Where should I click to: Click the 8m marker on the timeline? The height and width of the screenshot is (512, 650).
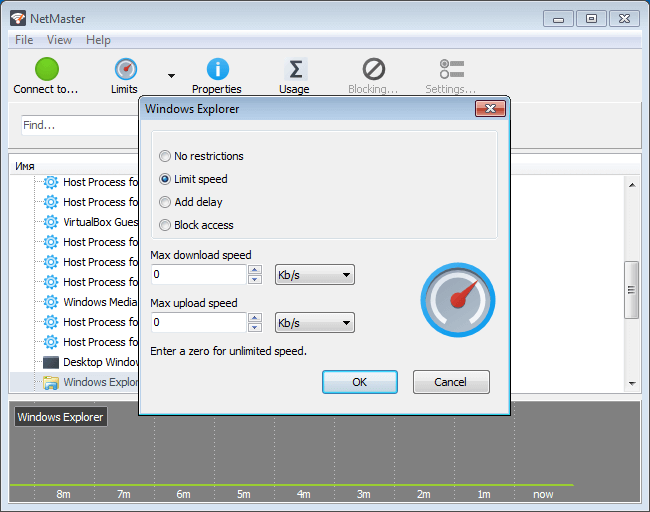pos(63,494)
